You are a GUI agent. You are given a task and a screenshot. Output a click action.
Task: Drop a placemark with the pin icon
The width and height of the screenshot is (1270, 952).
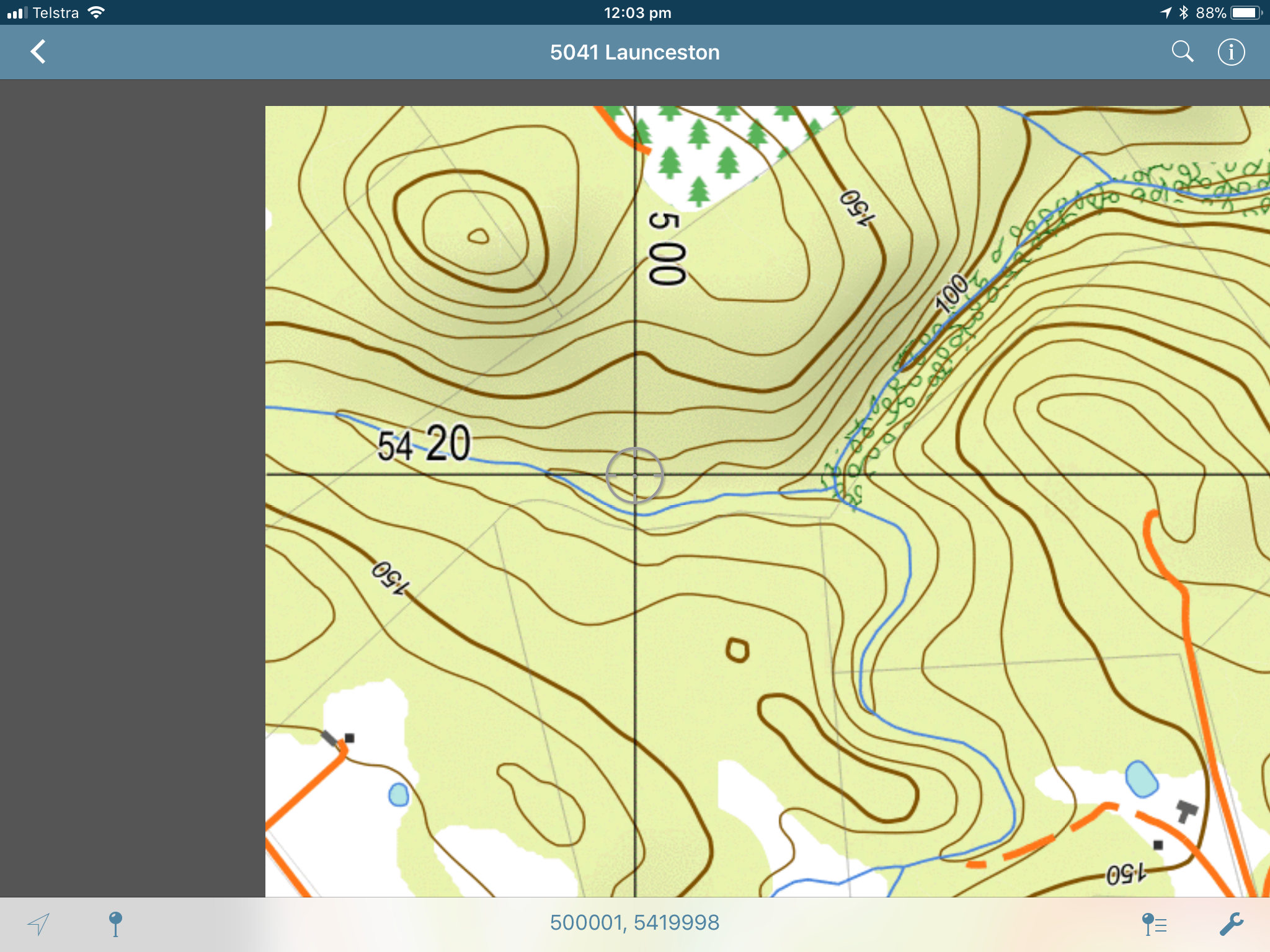tap(115, 923)
